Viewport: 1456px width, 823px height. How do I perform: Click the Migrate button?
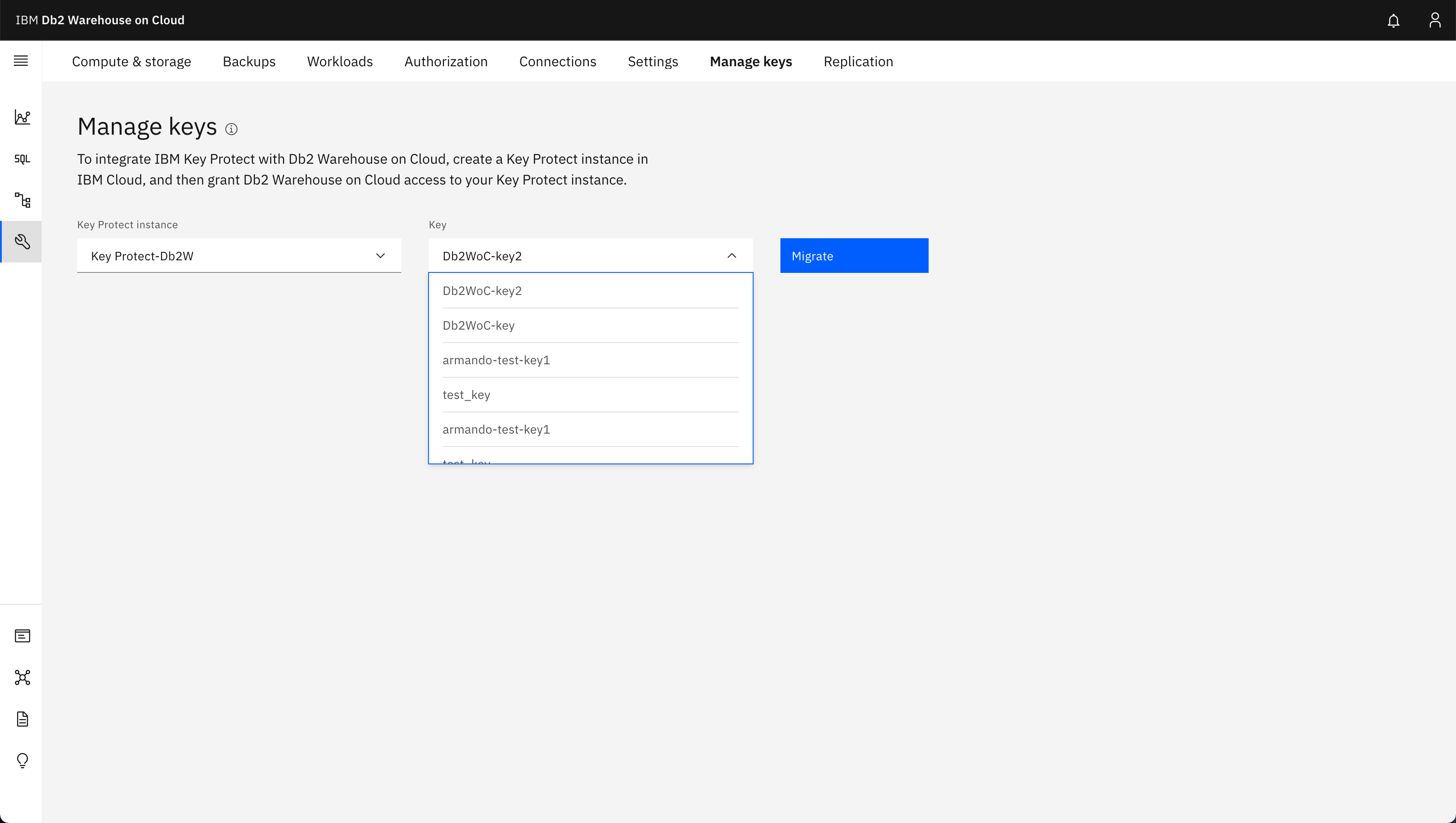[854, 256]
